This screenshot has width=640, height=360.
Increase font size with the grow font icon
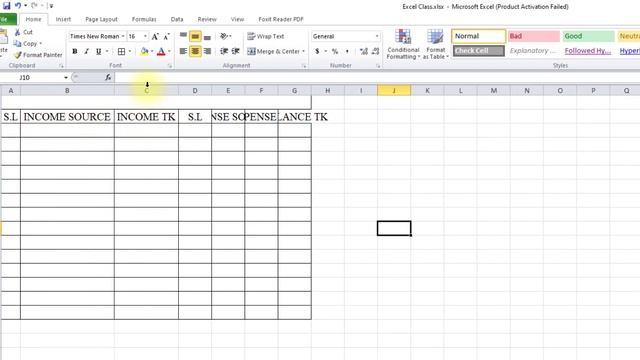tap(155, 36)
